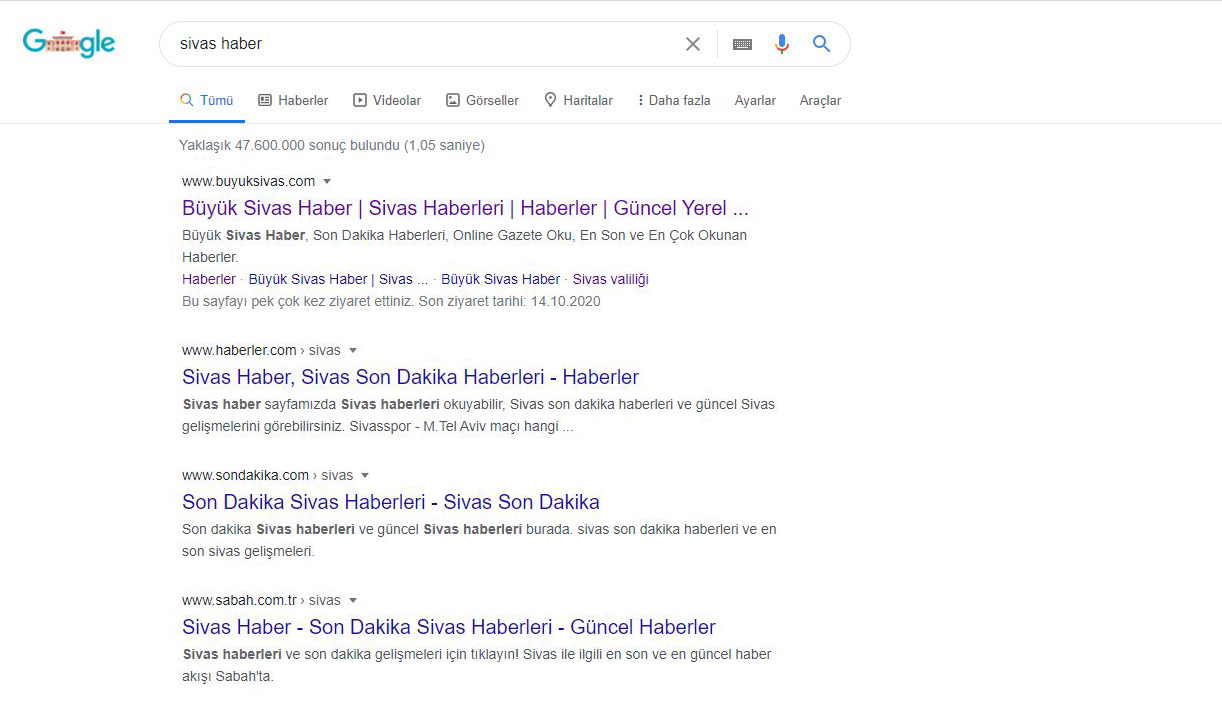
Task: Open the on-screen keyboard icon
Action: pyautogui.click(x=742, y=44)
